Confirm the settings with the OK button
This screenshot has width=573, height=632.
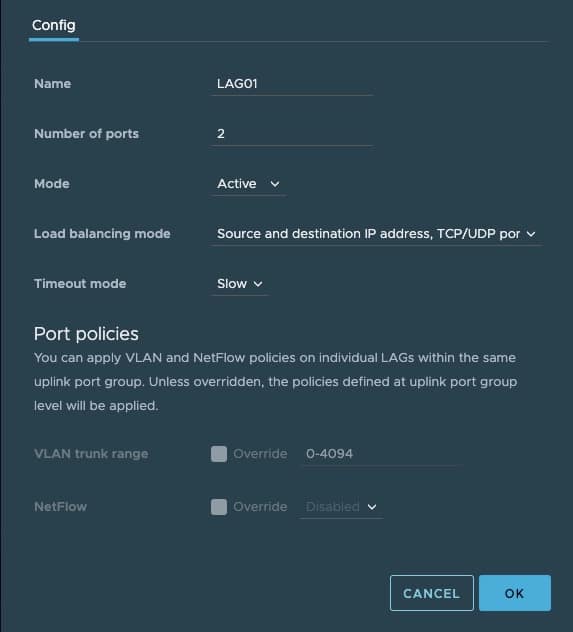pos(515,593)
